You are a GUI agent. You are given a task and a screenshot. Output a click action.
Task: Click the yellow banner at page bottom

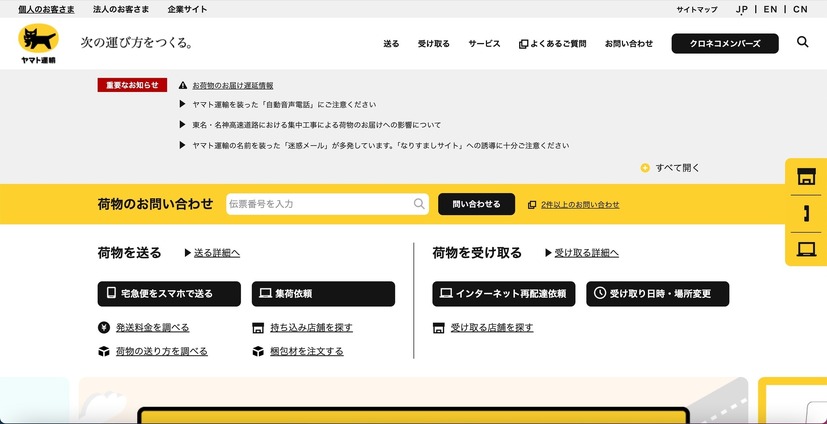[414, 416]
